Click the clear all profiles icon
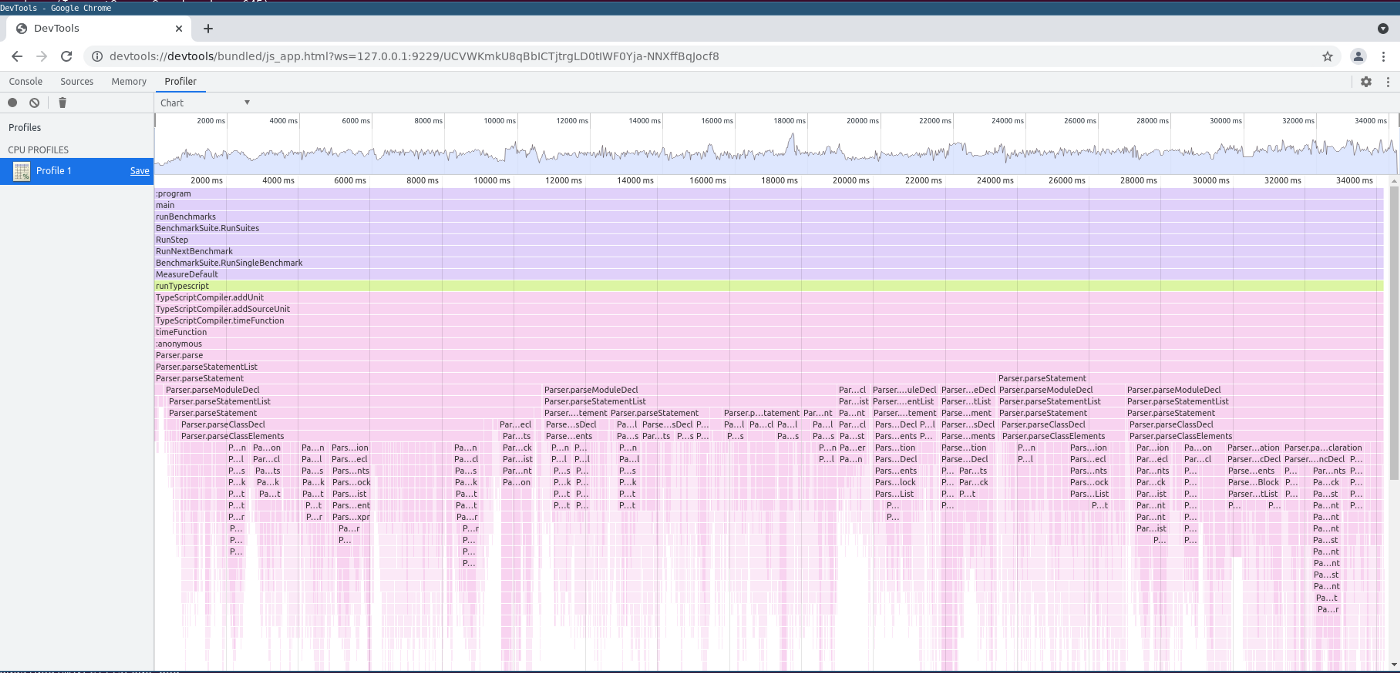 coord(35,102)
